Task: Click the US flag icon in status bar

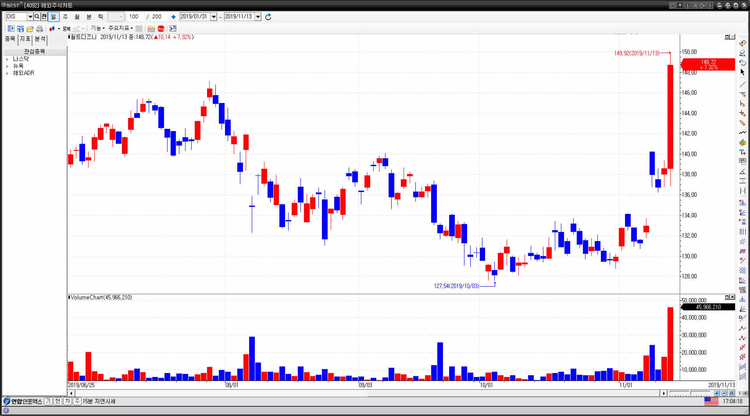Action: (711, 402)
